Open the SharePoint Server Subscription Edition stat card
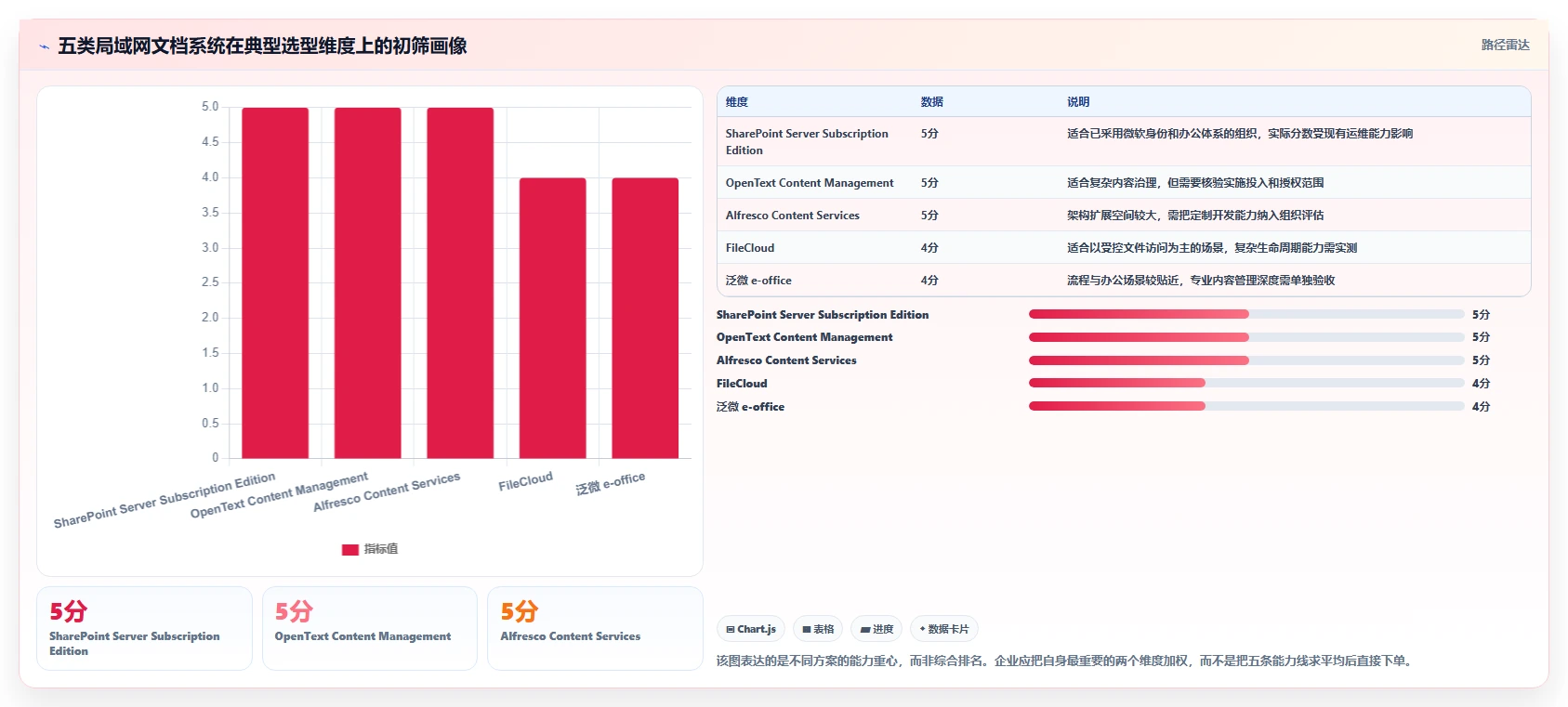1568x707 pixels. pos(144,628)
